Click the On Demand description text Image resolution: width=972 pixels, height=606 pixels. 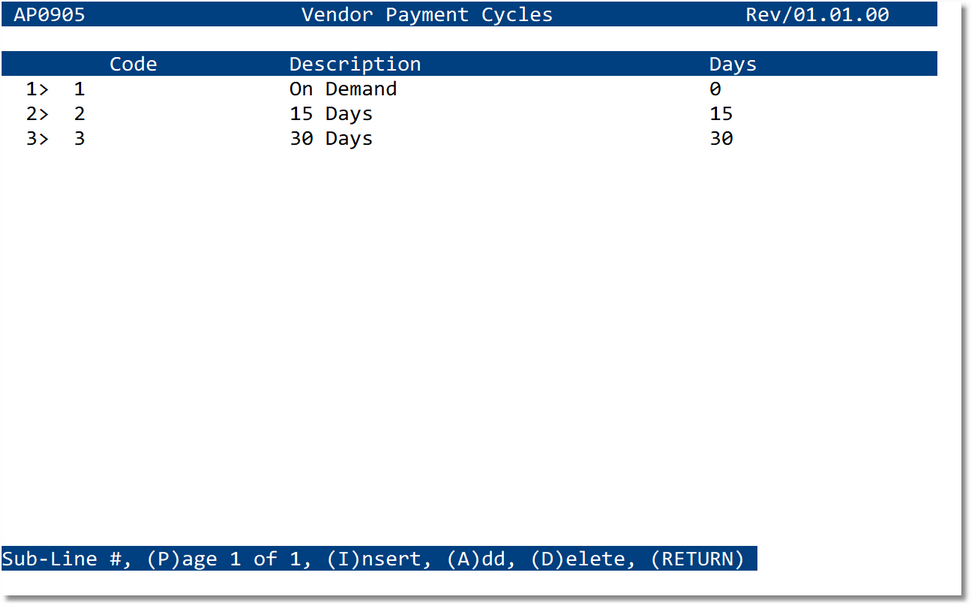point(343,89)
